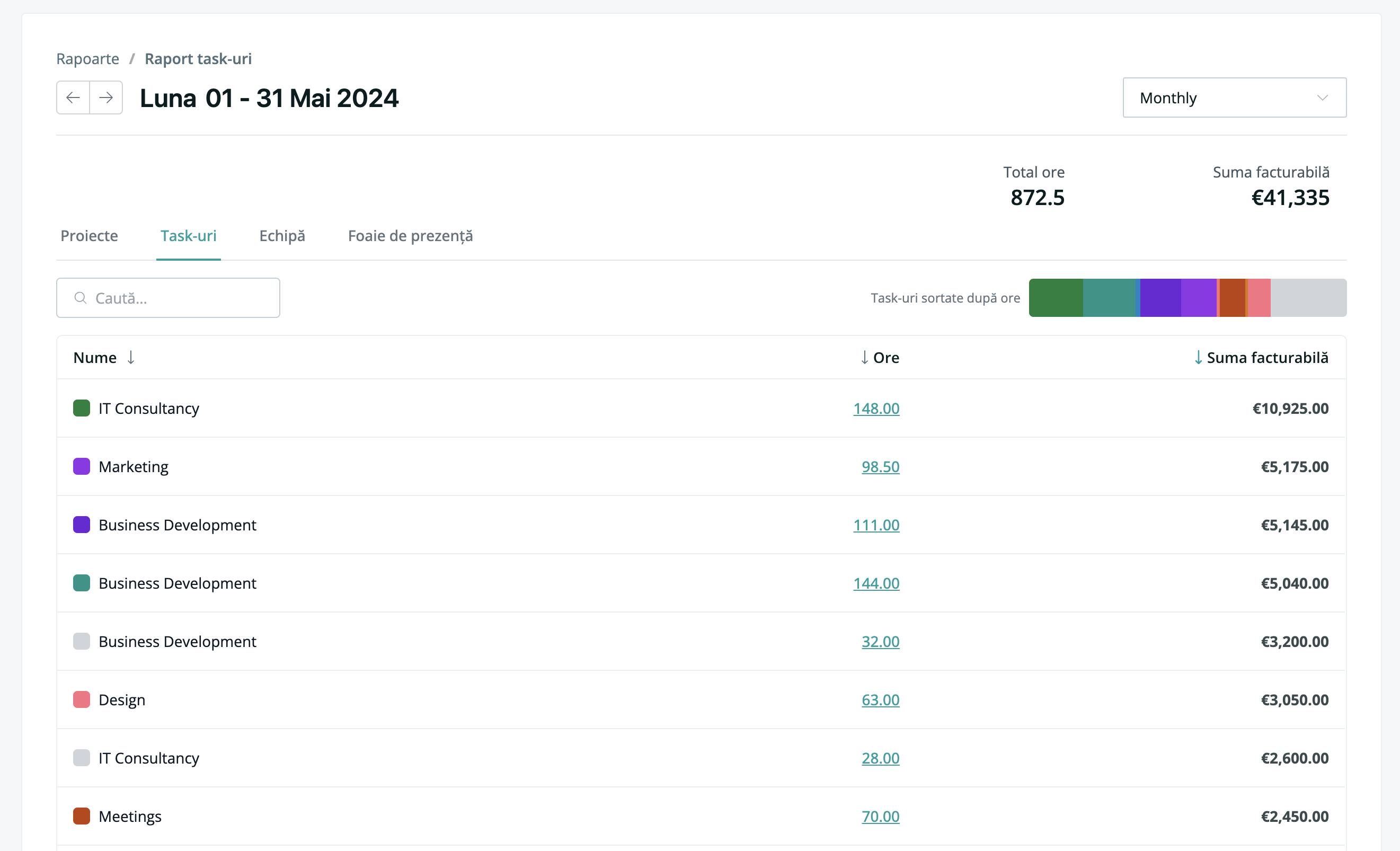Viewport: 1400px width, 851px height.
Task: Open 70.00 hours for Meetings
Action: click(880, 817)
